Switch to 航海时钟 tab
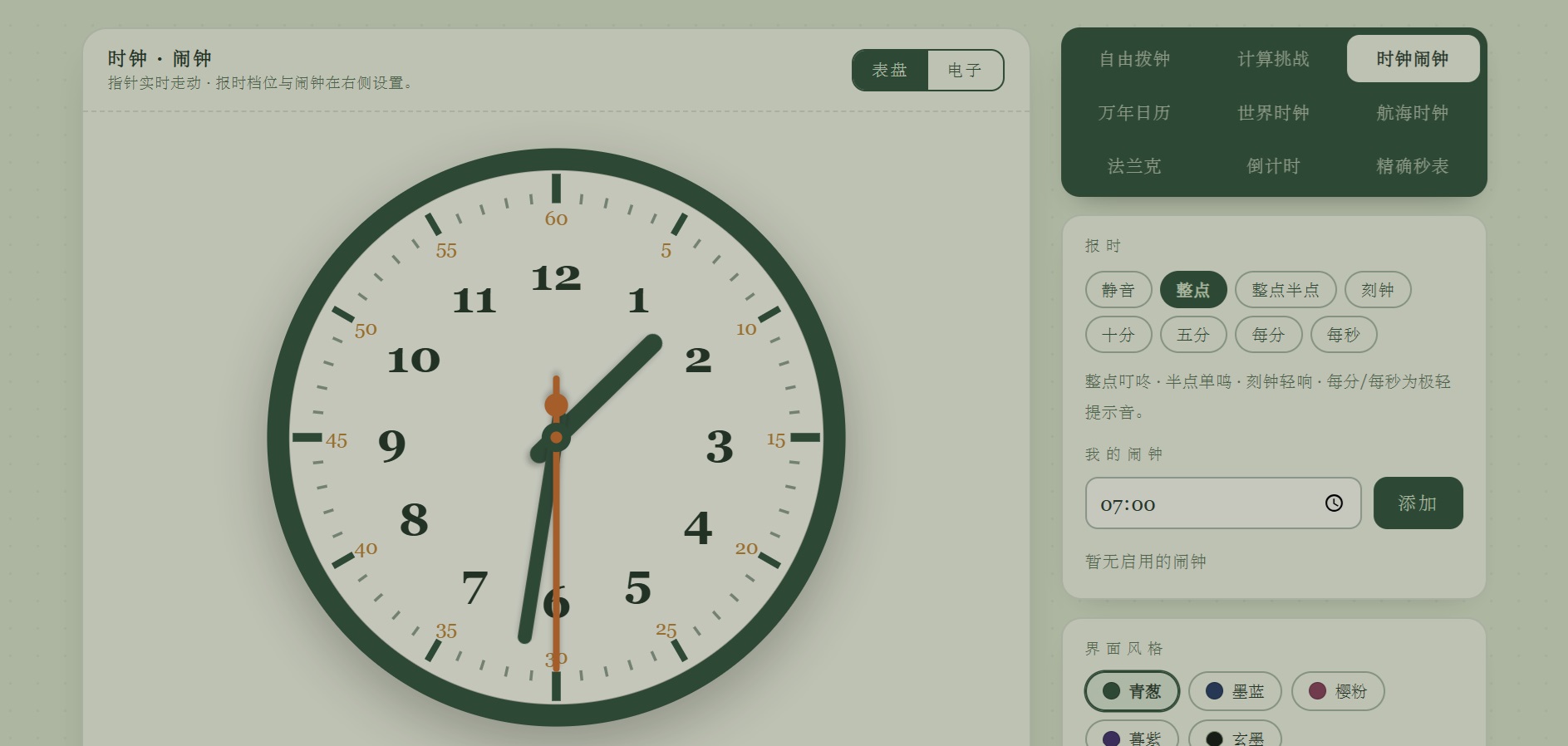Image resolution: width=1568 pixels, height=746 pixels. [1413, 112]
